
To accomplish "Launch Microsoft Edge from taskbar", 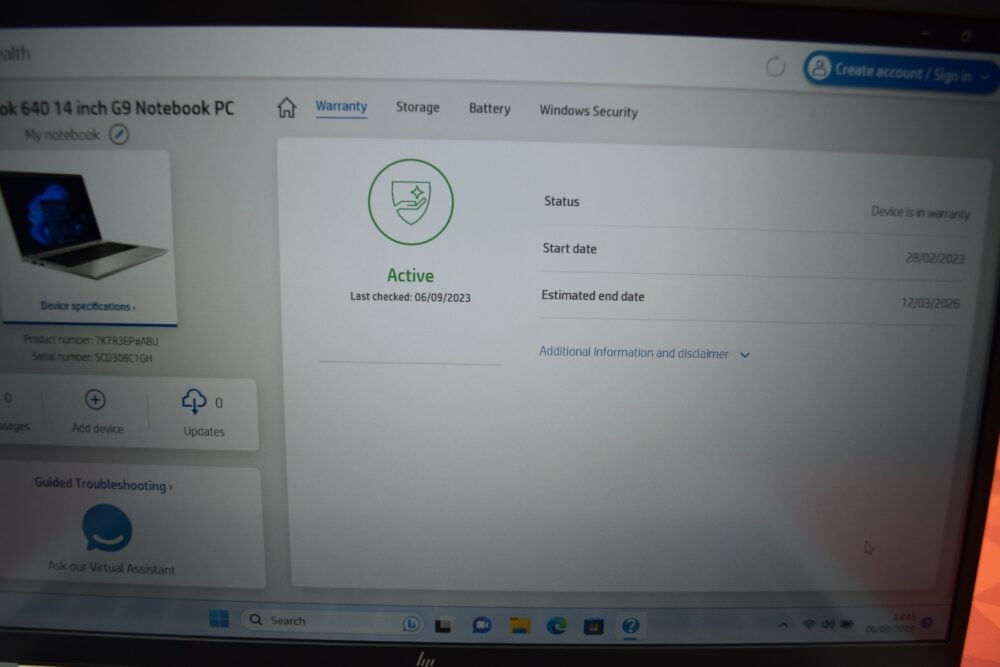I will coord(557,626).
